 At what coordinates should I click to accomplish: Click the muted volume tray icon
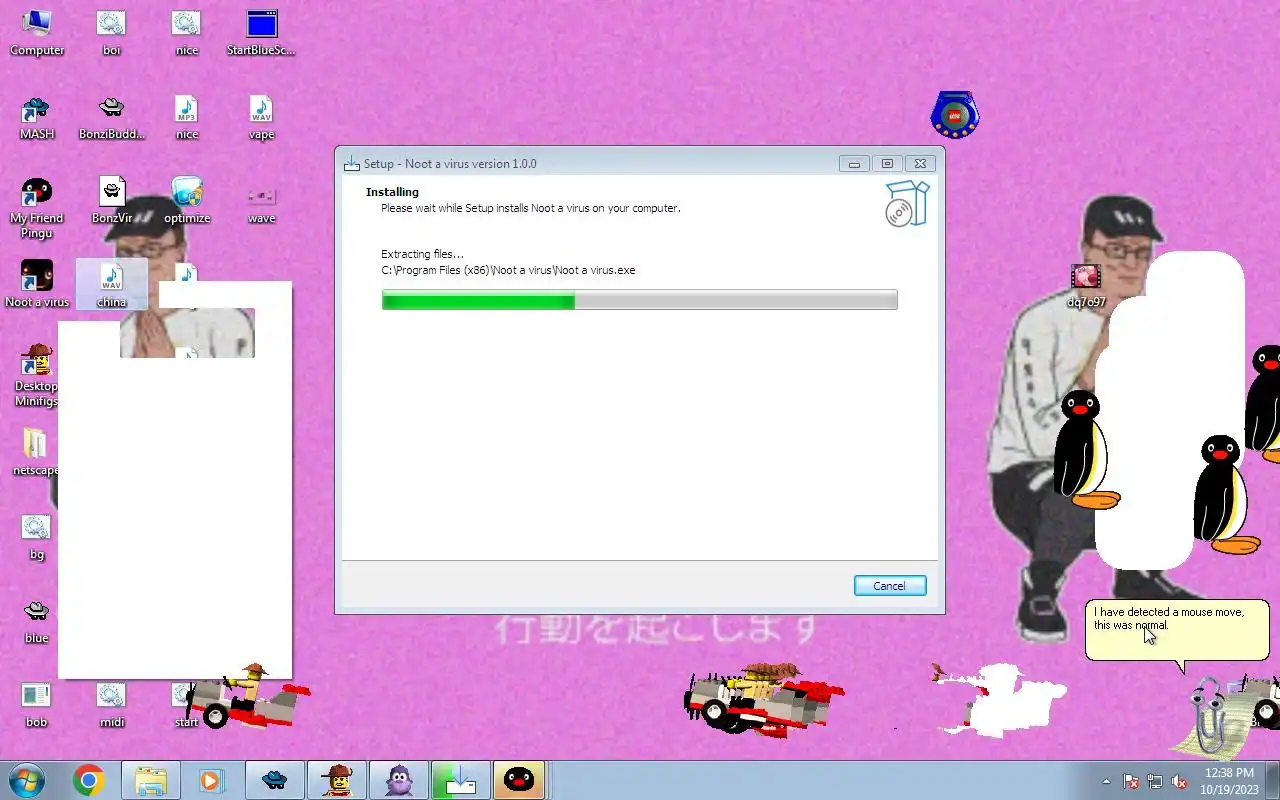(x=1179, y=781)
